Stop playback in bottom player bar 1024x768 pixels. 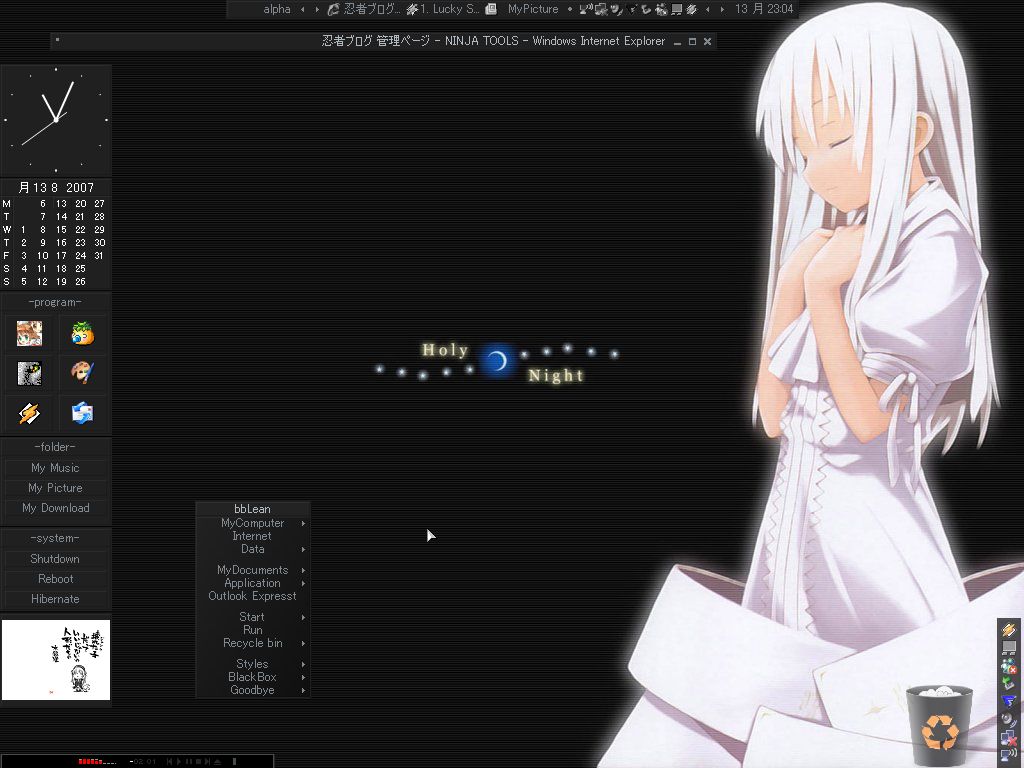(x=198, y=761)
